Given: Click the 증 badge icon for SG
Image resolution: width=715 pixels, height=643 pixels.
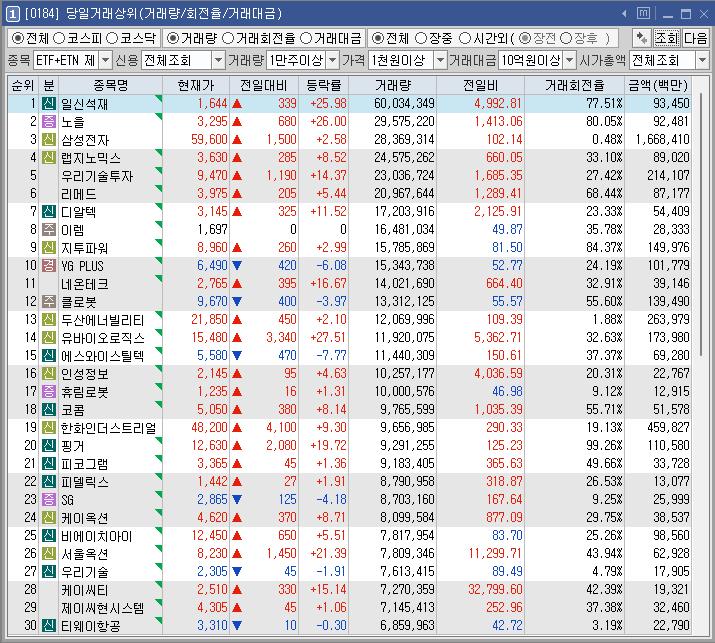Looking at the screenshot, I should [x=49, y=499].
